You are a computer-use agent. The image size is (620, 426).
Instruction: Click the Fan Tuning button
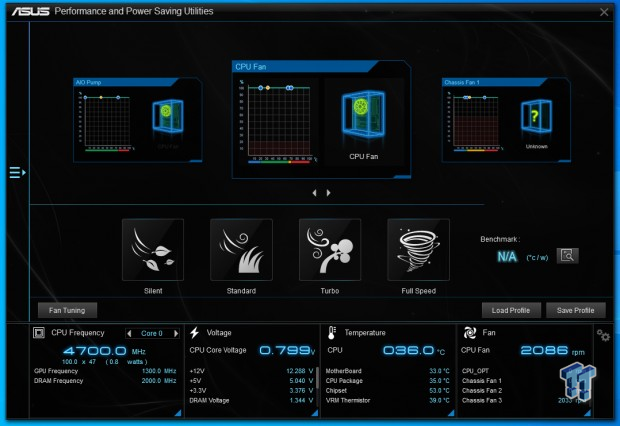coord(67,311)
